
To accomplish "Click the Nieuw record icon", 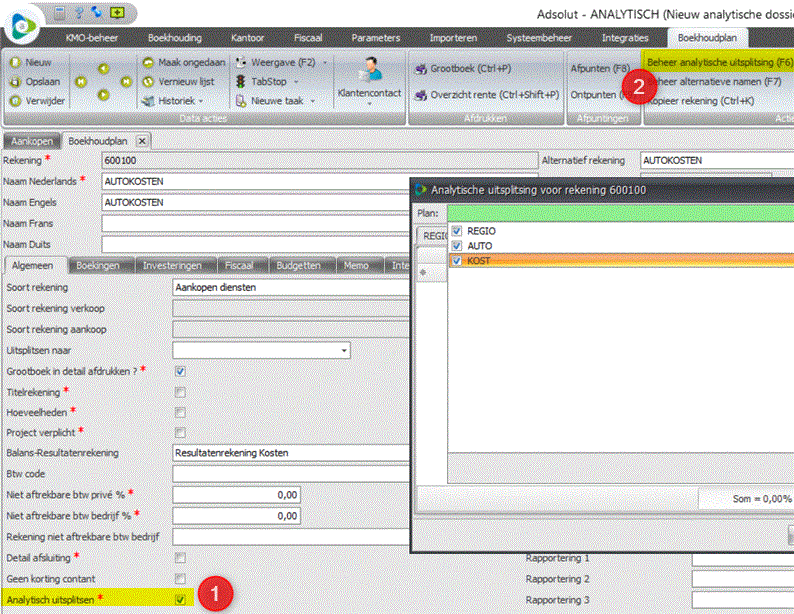I will click(x=15, y=61).
